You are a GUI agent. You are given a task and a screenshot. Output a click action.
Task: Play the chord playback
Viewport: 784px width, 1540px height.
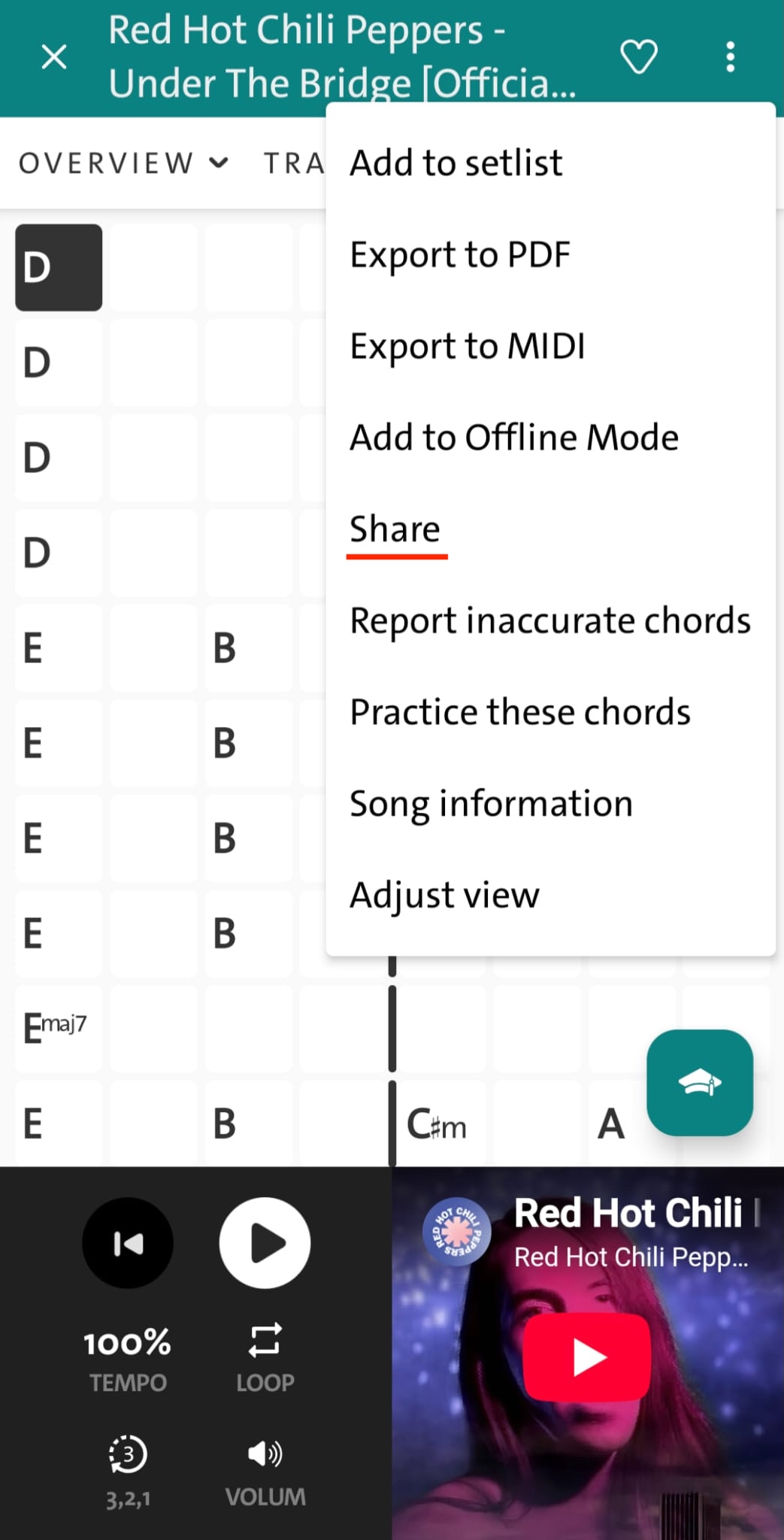point(265,1243)
